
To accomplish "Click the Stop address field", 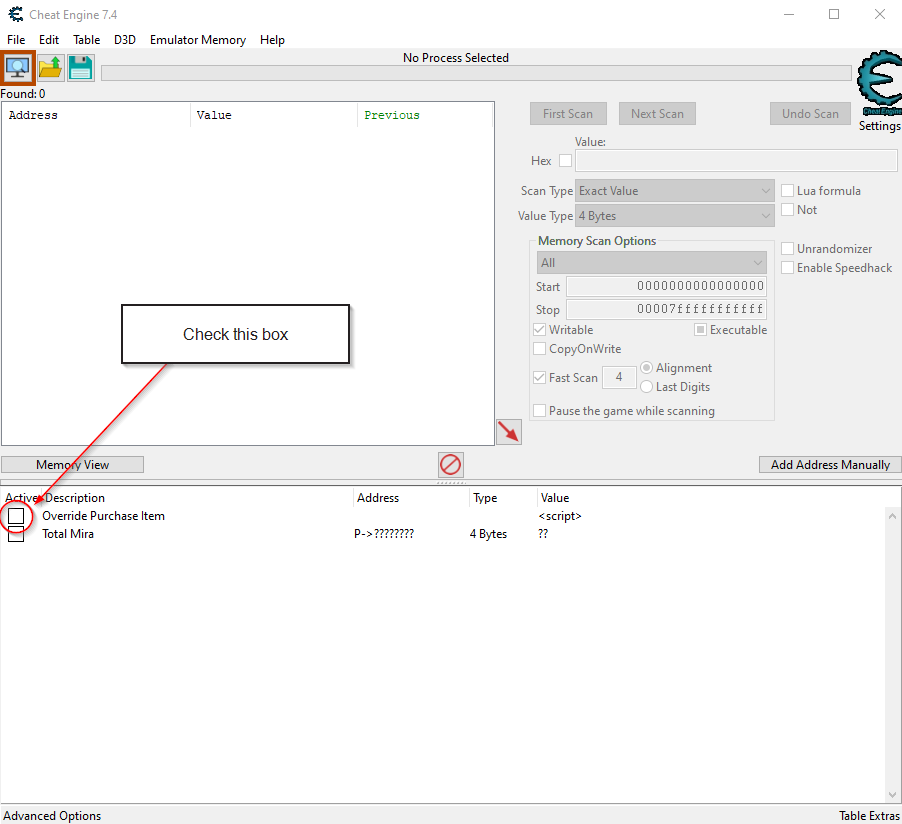I will pos(666,309).
